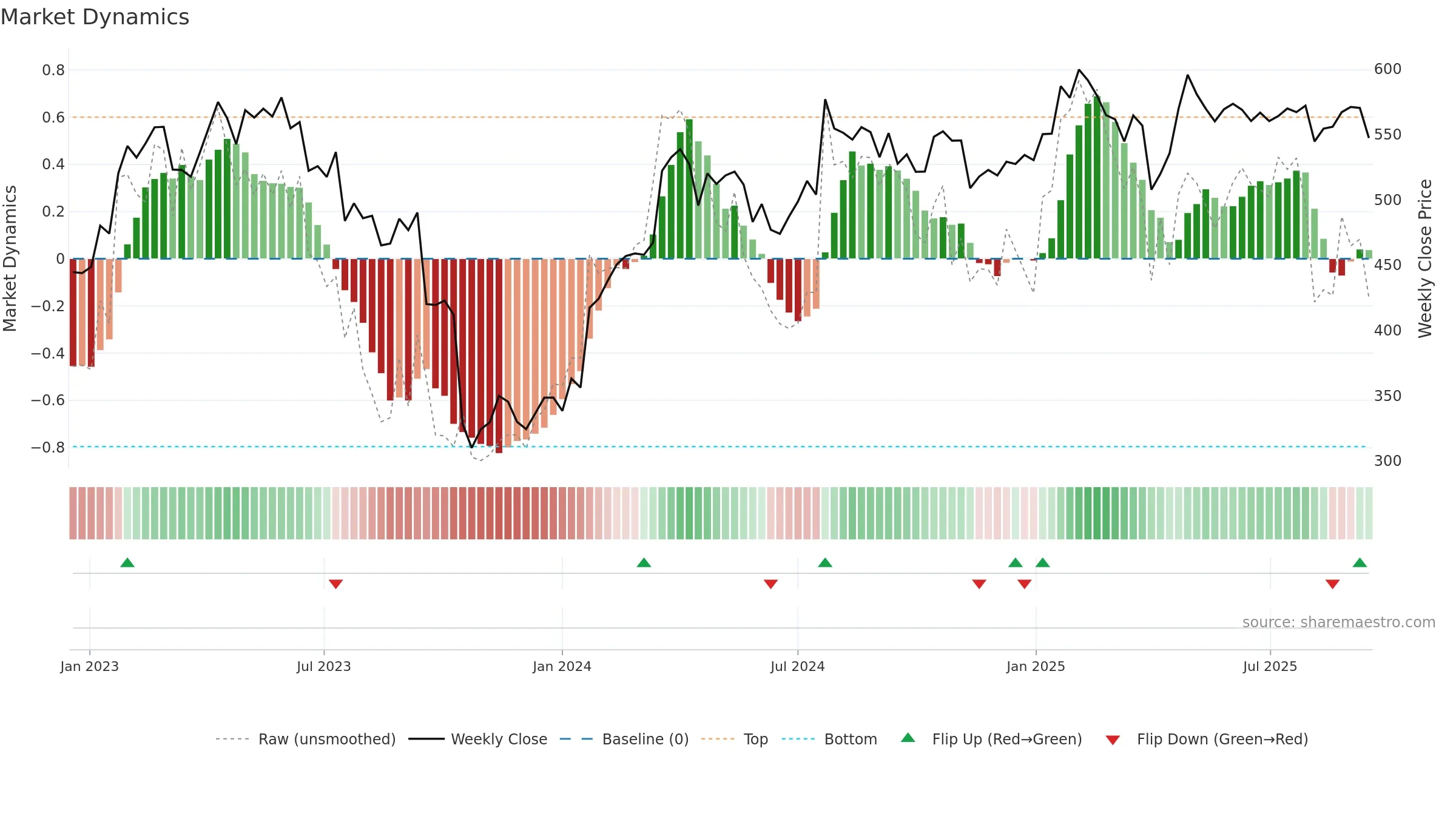Click the 0.6 left axis tick label
This screenshot has height=819, width=1456.
tap(53, 118)
